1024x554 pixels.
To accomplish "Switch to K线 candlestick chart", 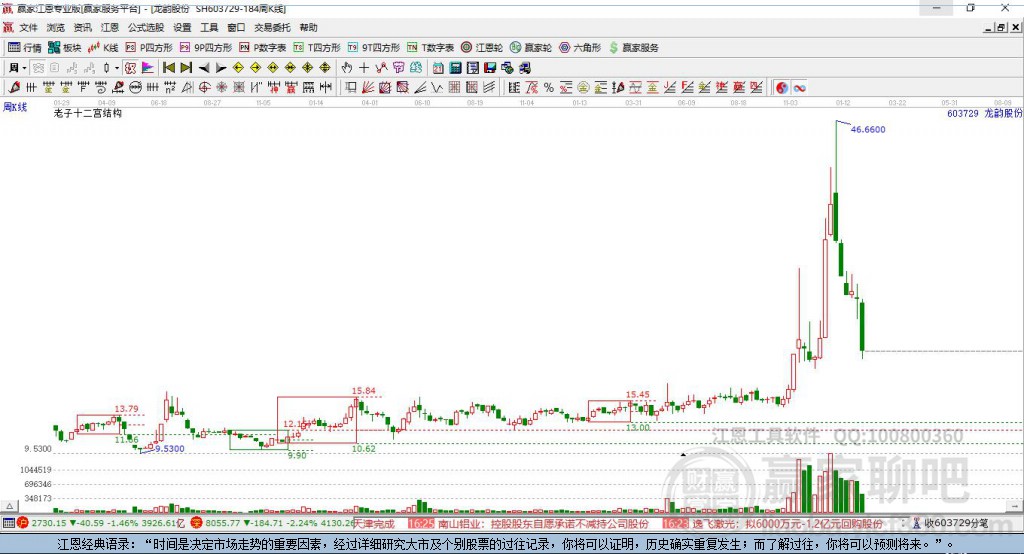I will click(103, 48).
